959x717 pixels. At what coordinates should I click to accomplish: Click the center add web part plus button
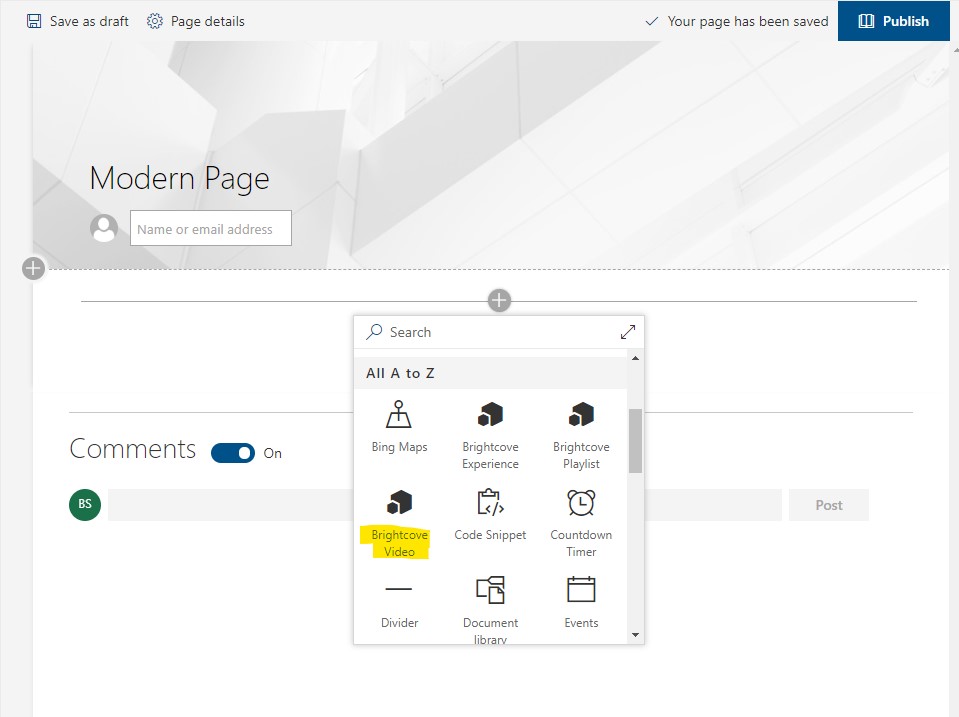point(499,300)
